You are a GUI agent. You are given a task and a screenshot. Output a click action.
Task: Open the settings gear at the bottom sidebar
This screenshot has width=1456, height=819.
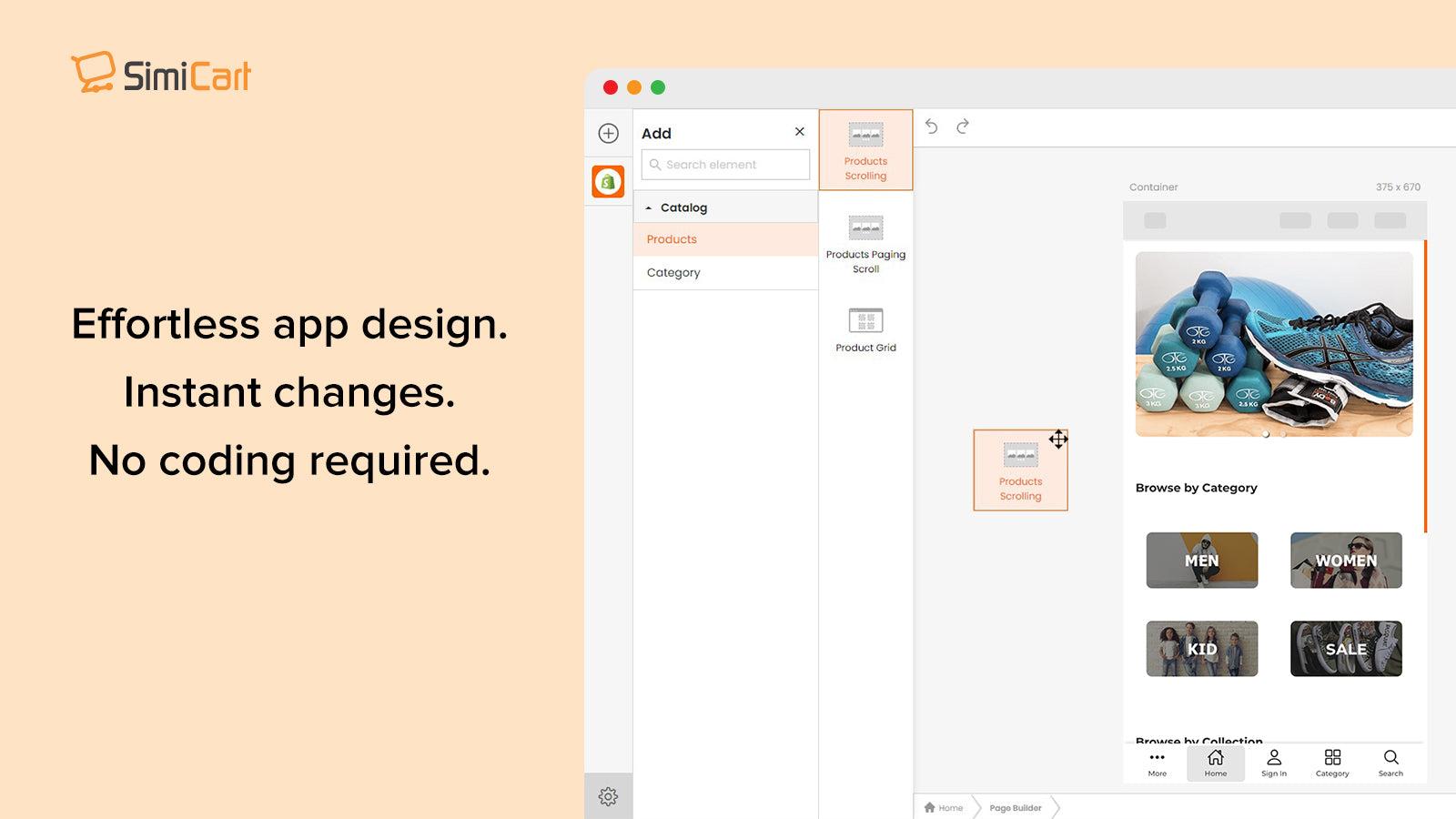click(x=607, y=795)
